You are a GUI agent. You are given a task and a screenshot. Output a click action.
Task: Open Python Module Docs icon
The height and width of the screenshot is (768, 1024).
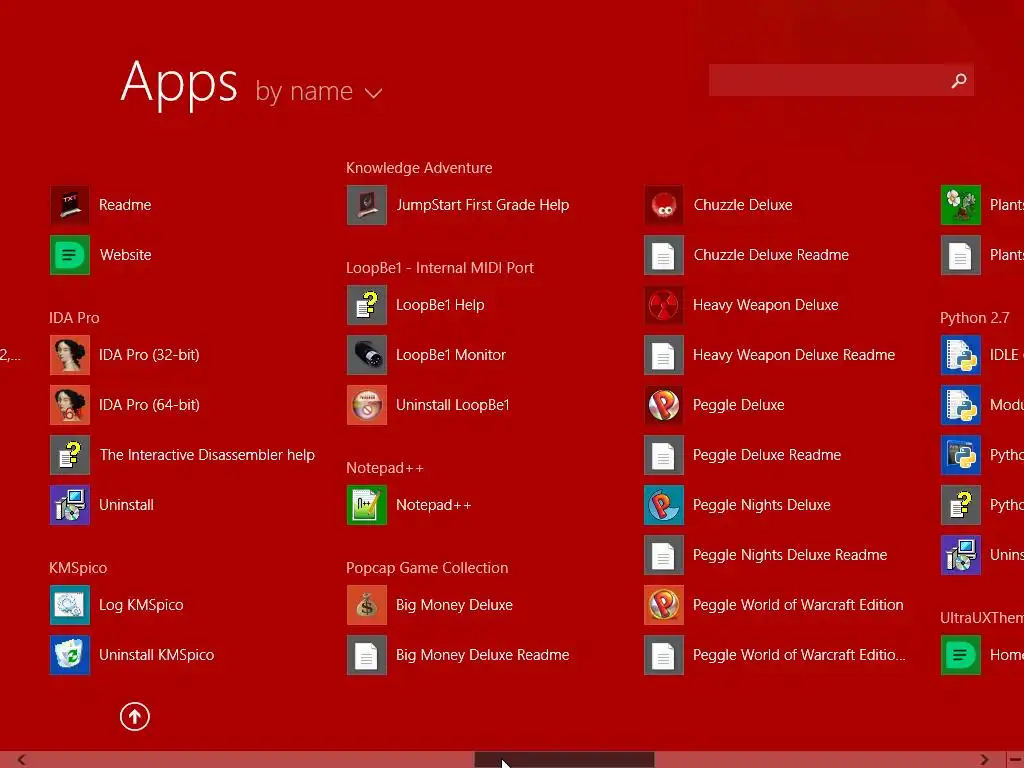click(x=961, y=405)
